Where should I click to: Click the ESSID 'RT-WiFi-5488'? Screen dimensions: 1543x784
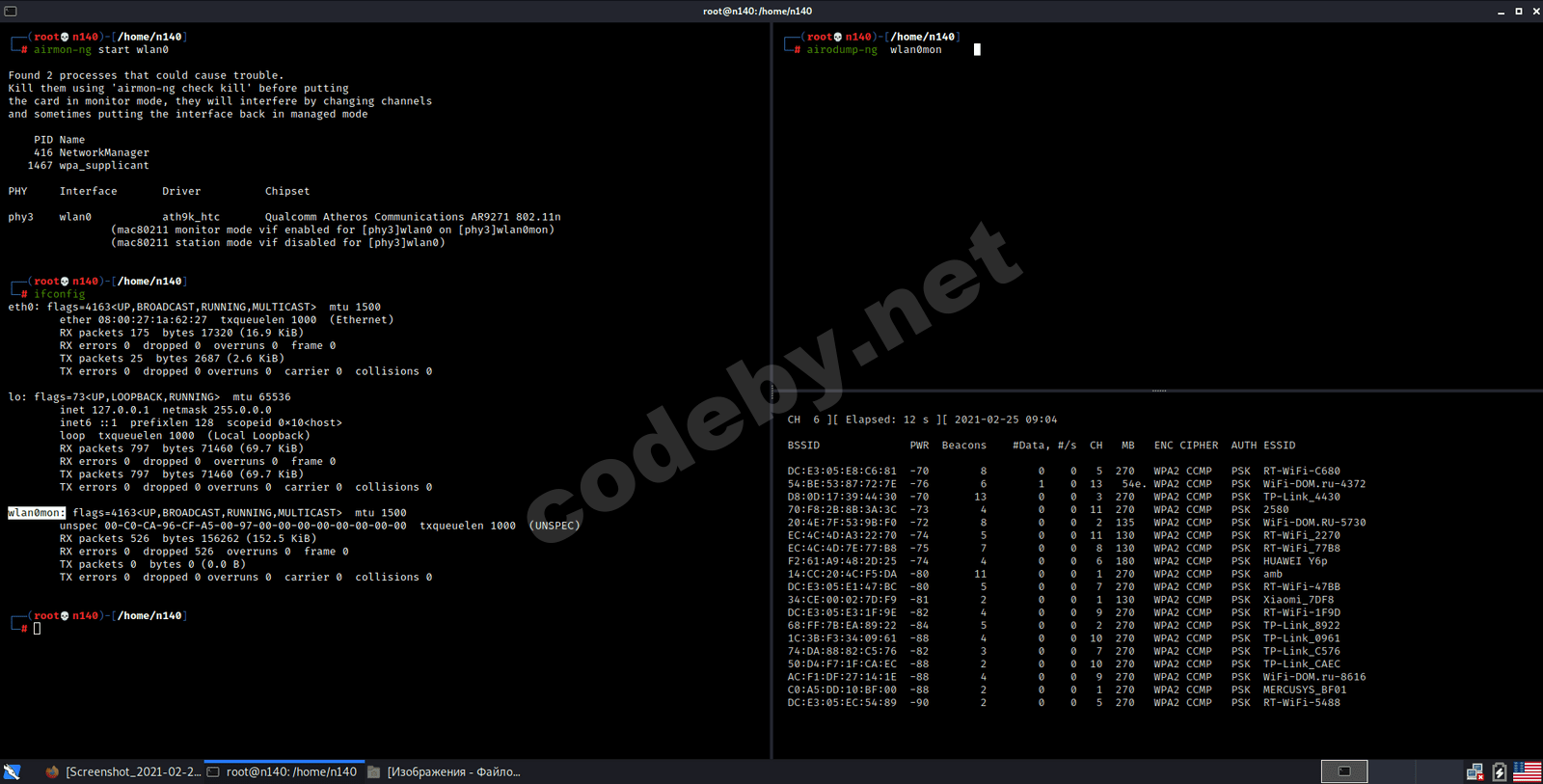coord(1302,703)
